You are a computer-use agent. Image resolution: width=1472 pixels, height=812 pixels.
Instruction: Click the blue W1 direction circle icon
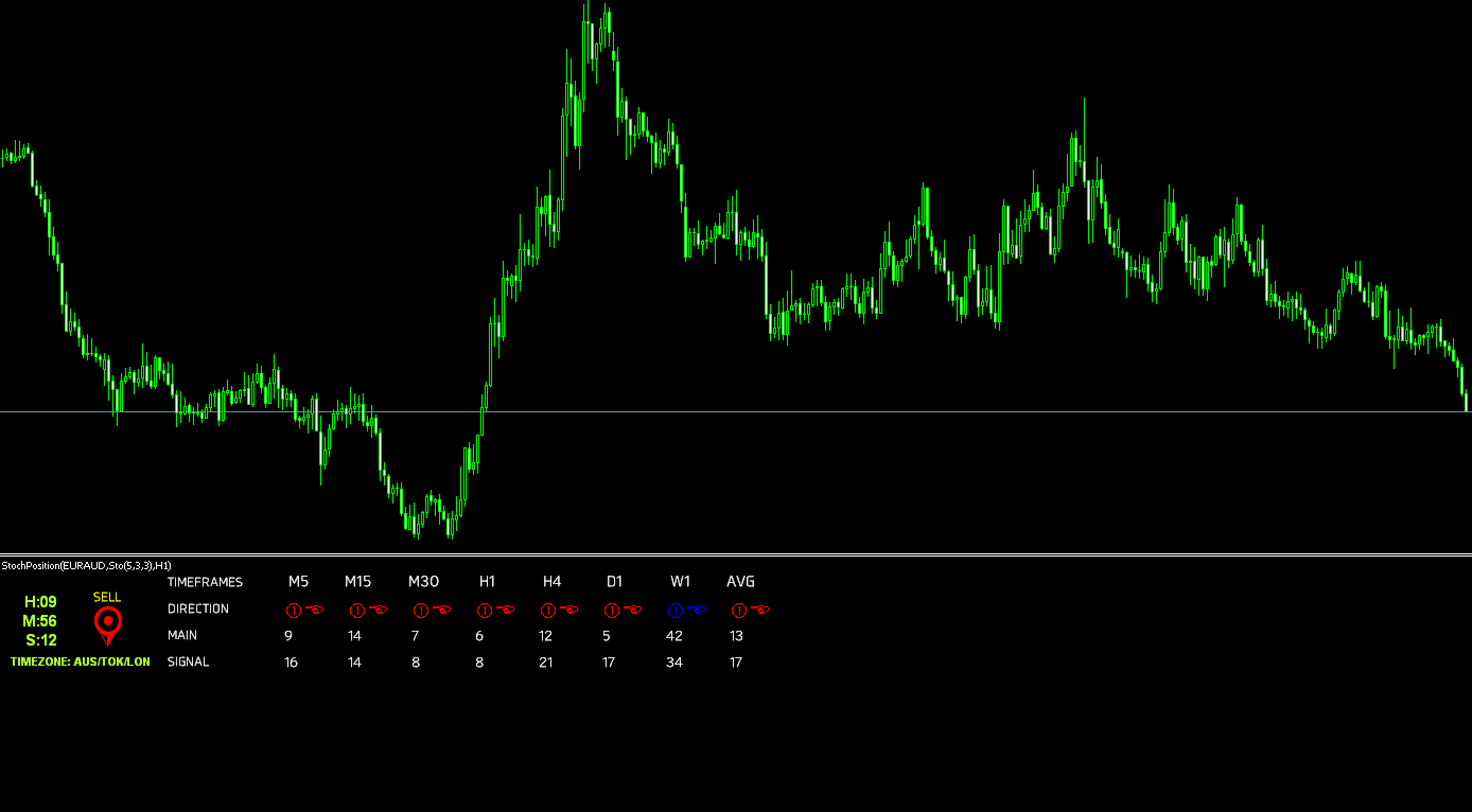676,611
